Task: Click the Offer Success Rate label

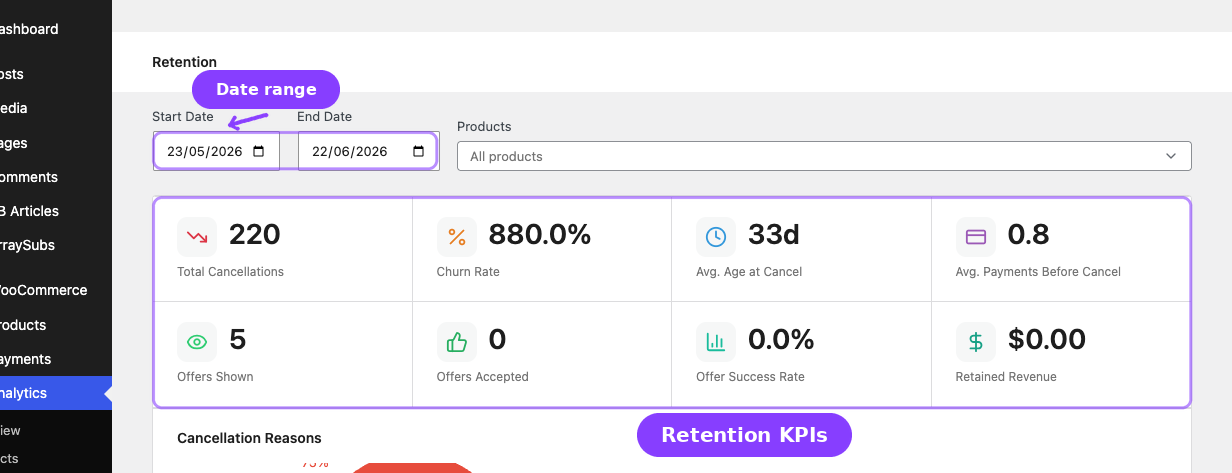Action: 750,377
